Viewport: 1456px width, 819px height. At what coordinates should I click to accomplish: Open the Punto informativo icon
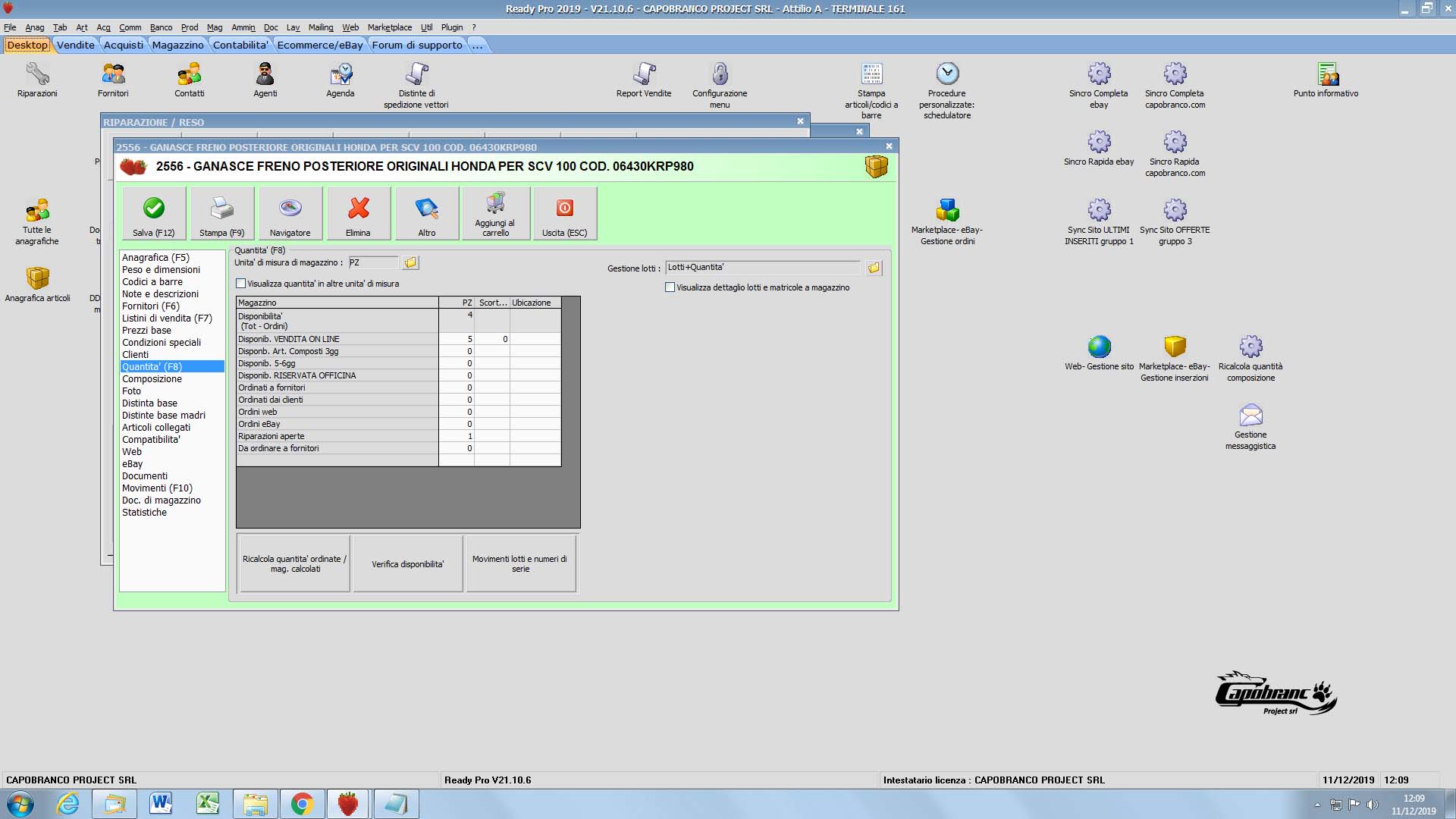tap(1326, 80)
